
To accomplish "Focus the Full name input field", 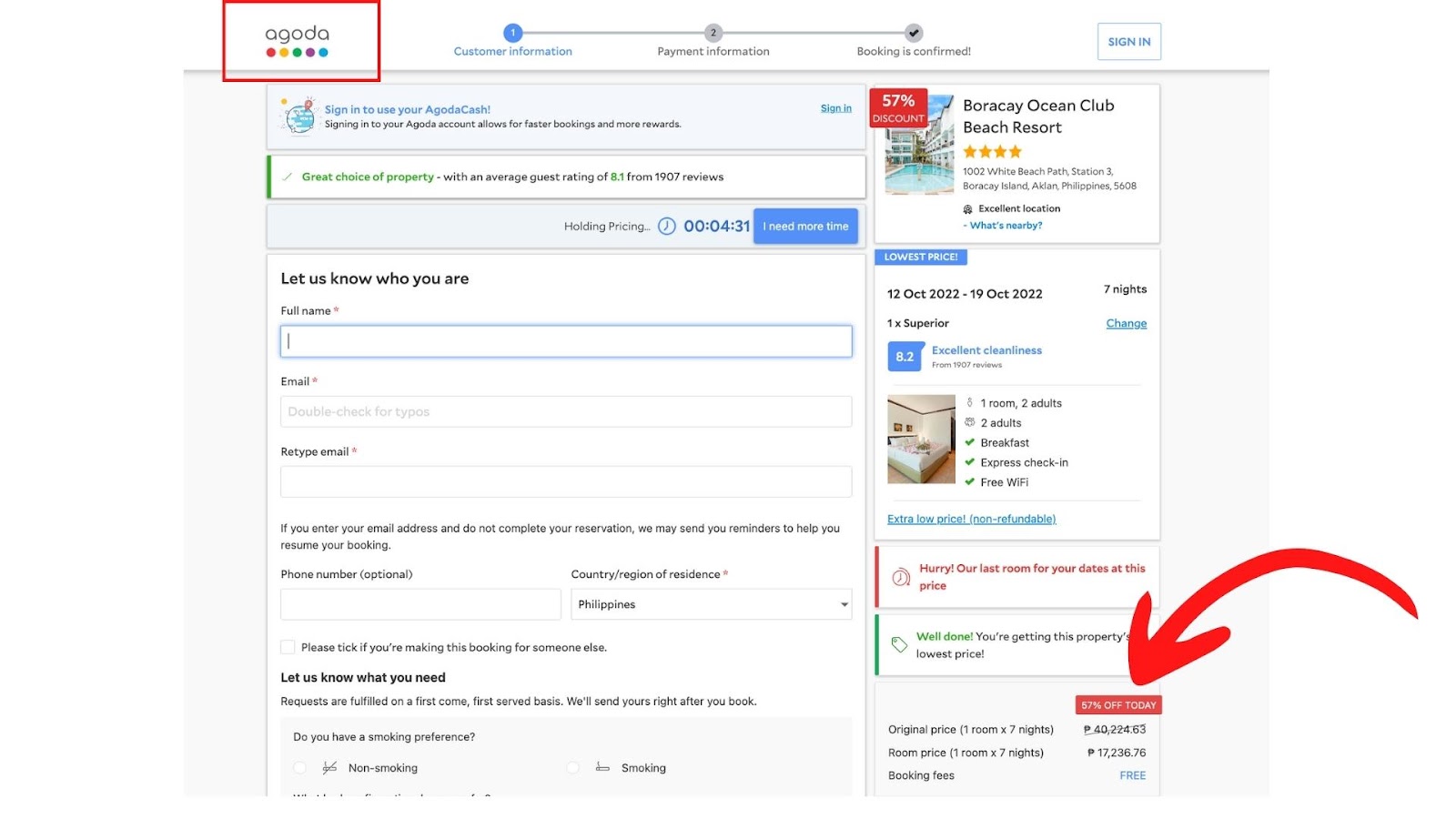I will click(x=566, y=341).
